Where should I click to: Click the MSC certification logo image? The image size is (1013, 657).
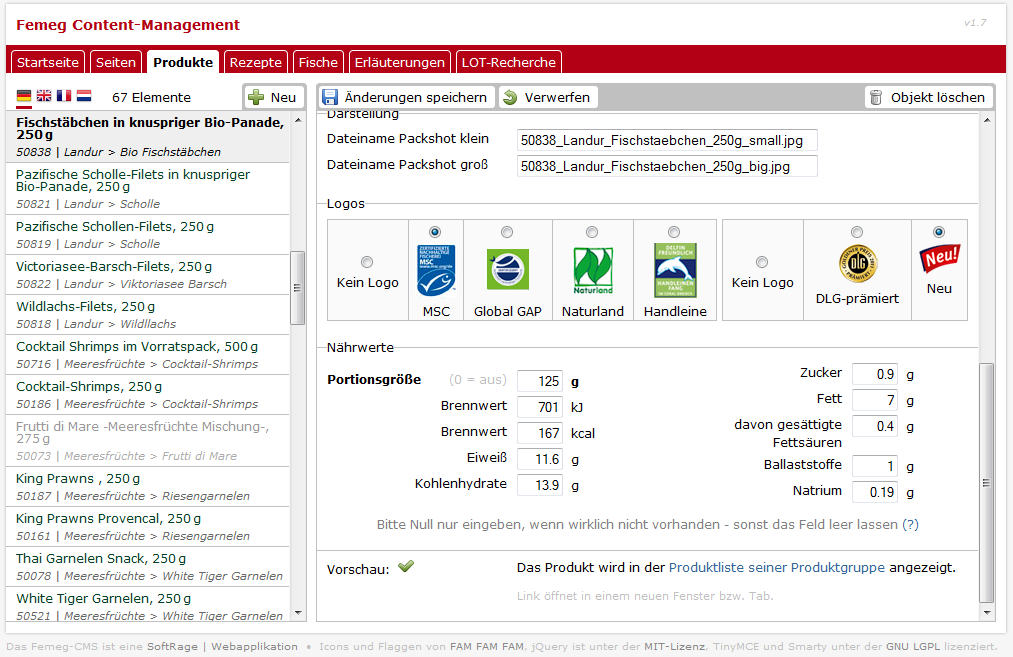(x=435, y=270)
